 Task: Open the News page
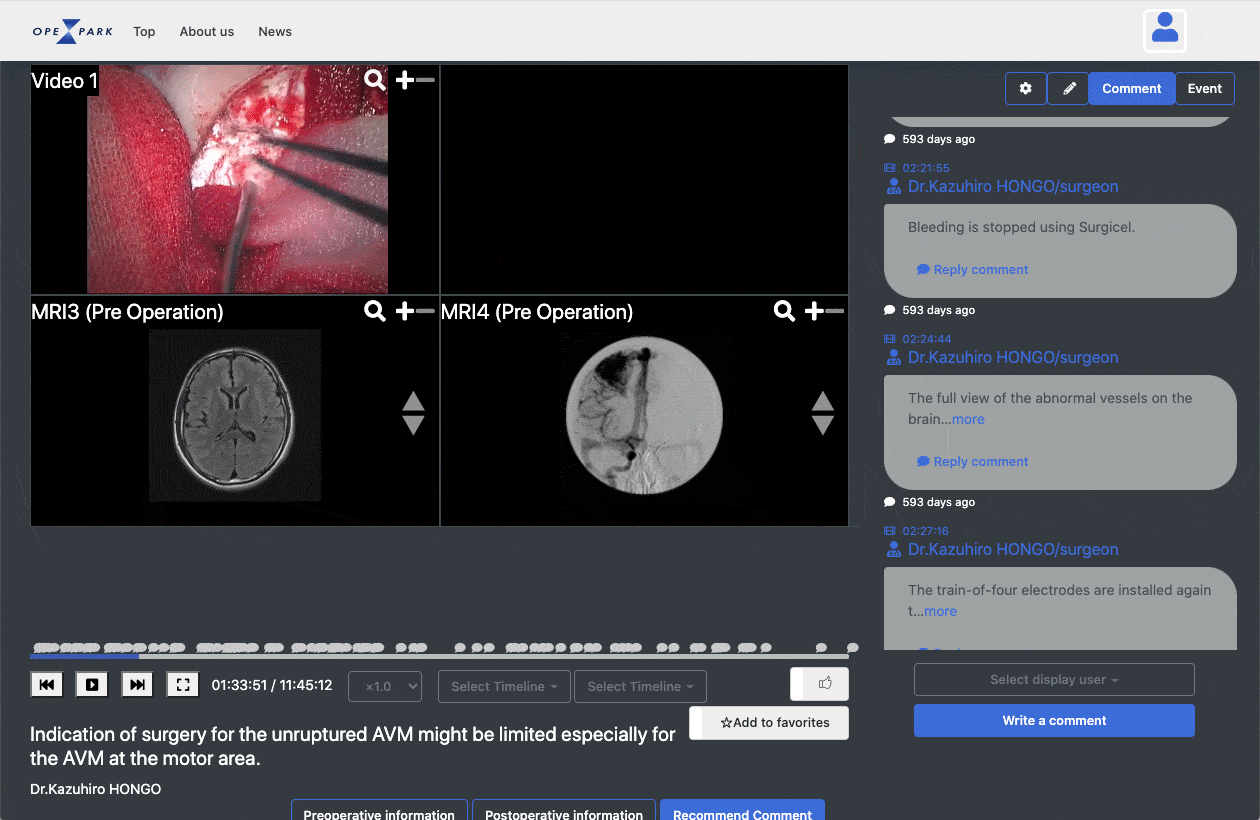click(x=275, y=31)
